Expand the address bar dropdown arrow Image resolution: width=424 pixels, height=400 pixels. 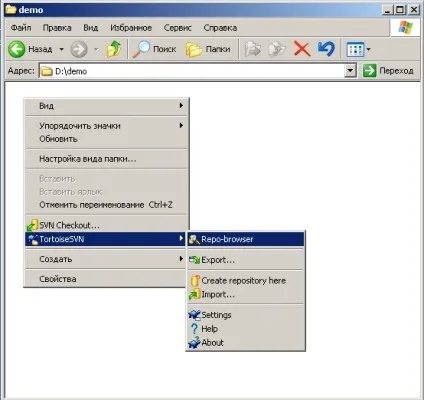[x=350, y=71]
